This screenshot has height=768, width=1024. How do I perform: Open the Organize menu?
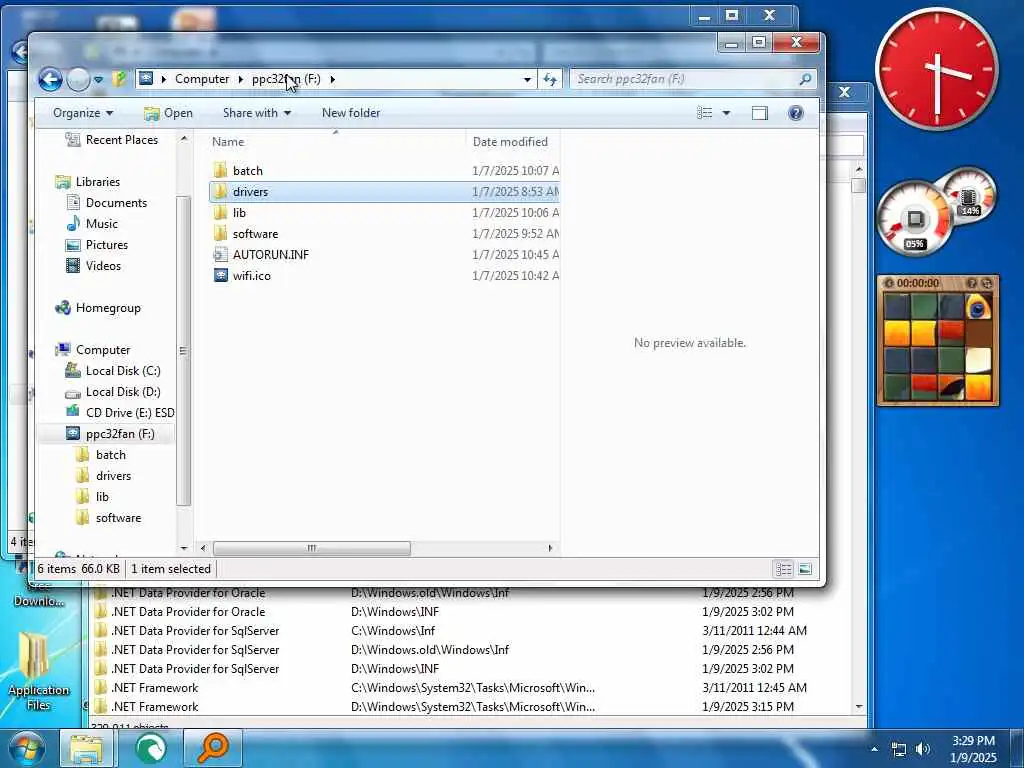[83, 113]
